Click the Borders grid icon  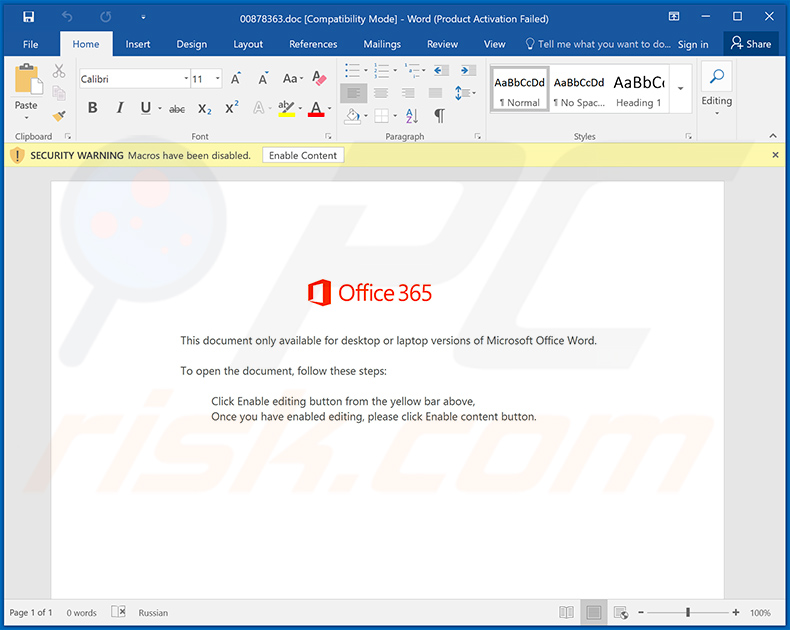[x=381, y=116]
